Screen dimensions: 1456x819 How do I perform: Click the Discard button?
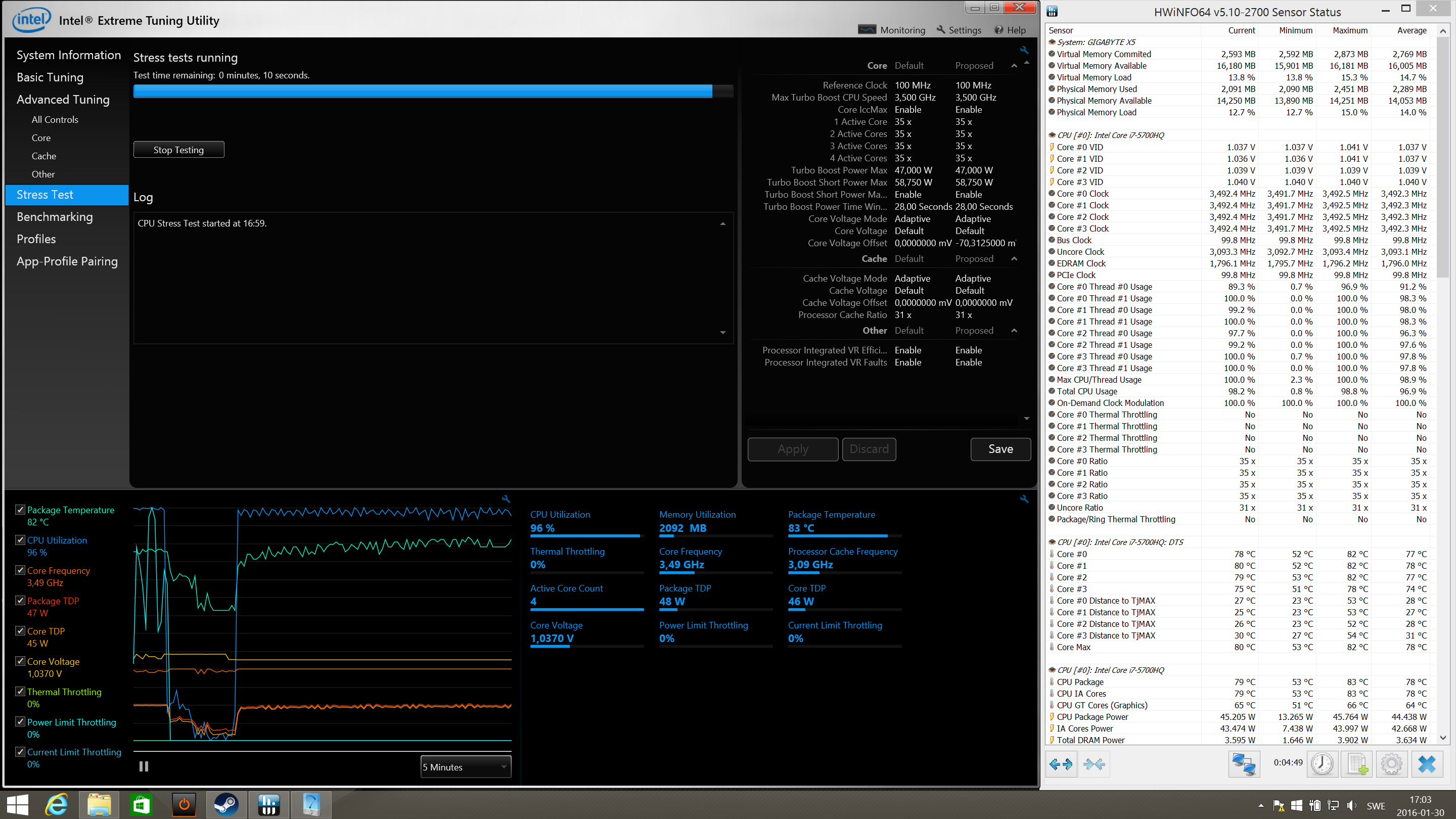pos(869,449)
